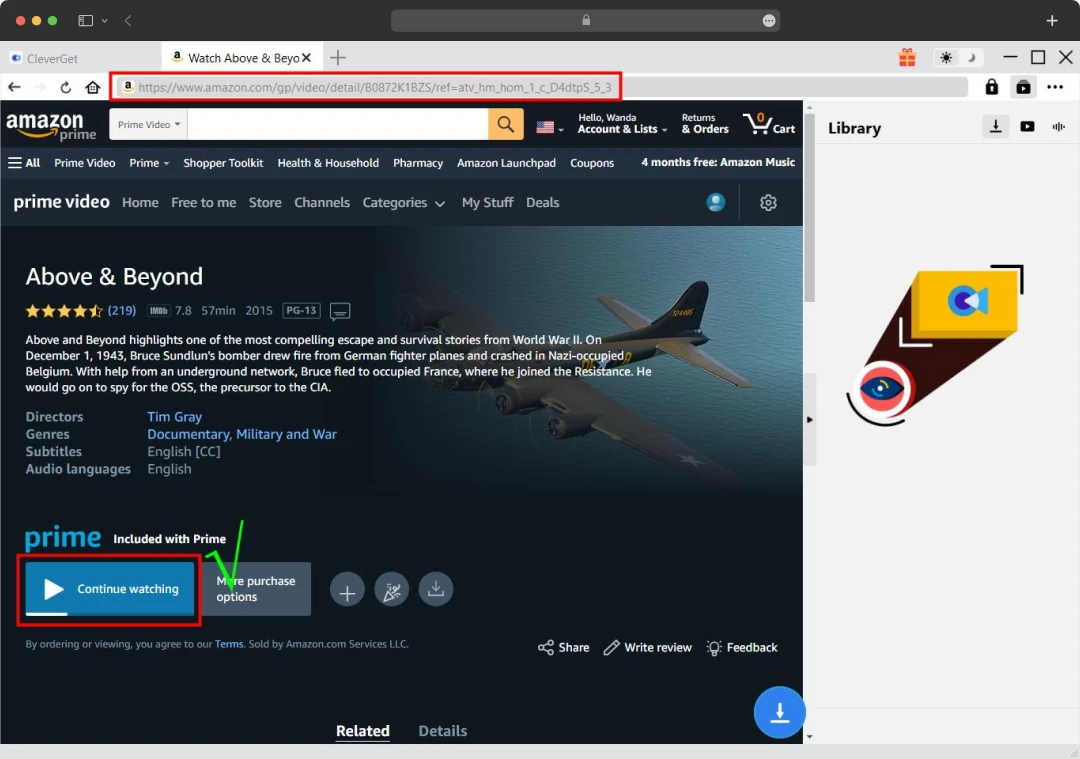Screen dimensions: 1080x759
Task: Click the YouTube icon in the Library panel
Action: [1027, 127]
